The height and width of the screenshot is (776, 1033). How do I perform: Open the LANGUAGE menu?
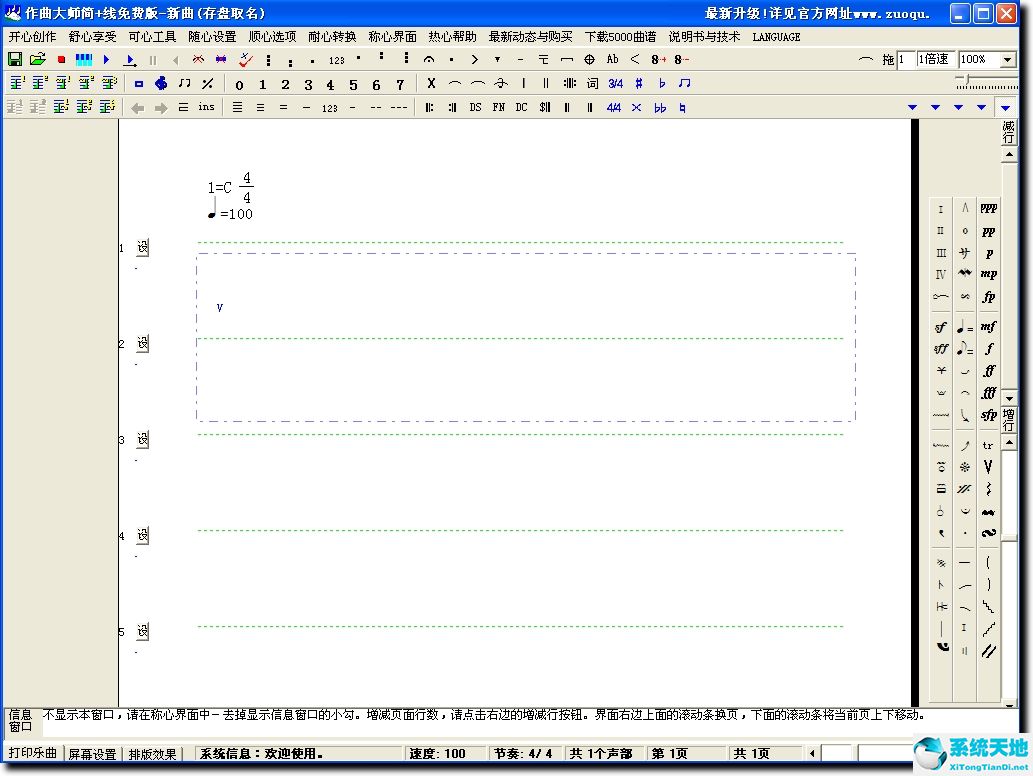776,37
